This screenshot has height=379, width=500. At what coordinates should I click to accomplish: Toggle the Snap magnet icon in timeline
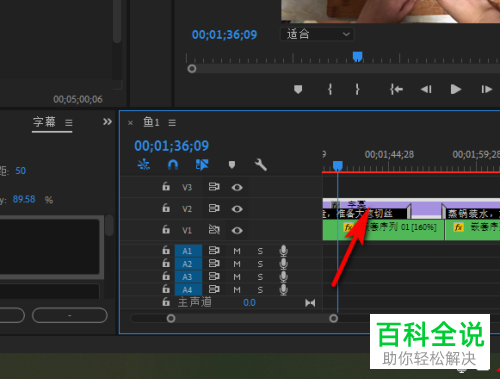click(x=173, y=164)
